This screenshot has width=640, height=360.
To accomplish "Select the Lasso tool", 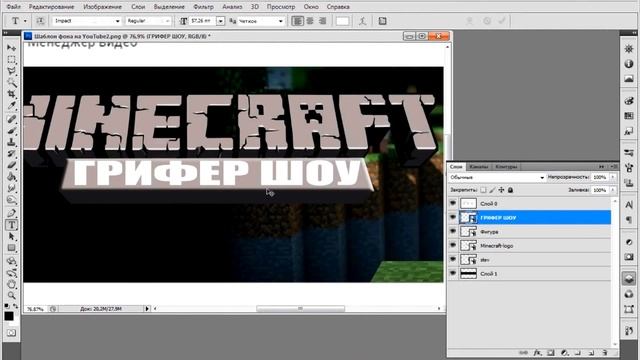I will pyautogui.click(x=11, y=71).
